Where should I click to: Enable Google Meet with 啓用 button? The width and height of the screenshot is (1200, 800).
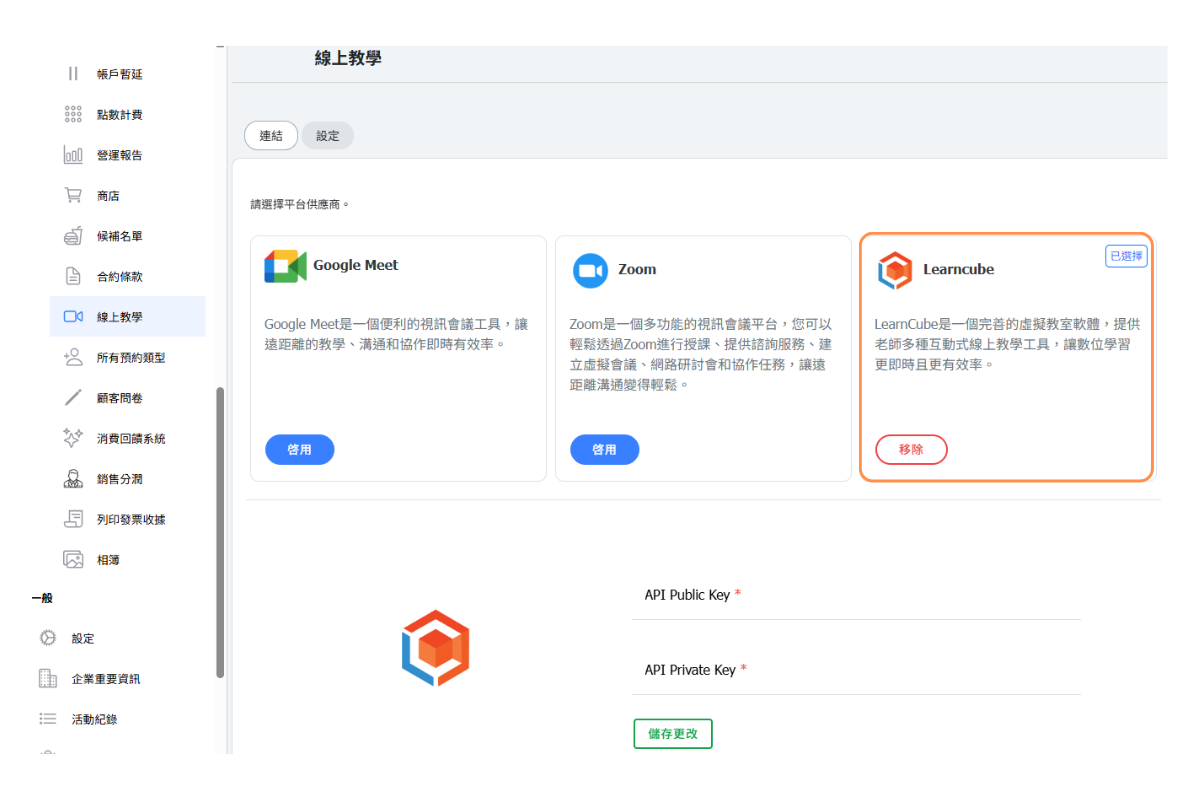[x=299, y=450]
